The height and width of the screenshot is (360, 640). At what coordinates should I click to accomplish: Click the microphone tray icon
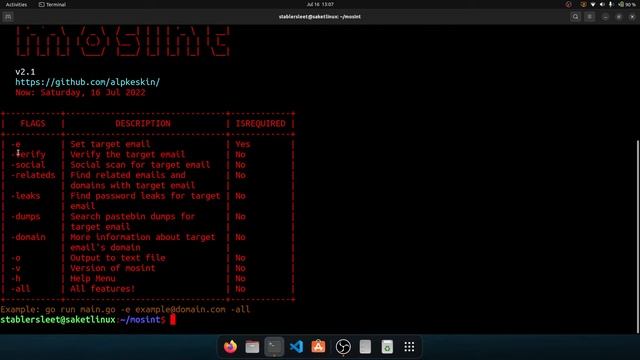coord(611,4)
